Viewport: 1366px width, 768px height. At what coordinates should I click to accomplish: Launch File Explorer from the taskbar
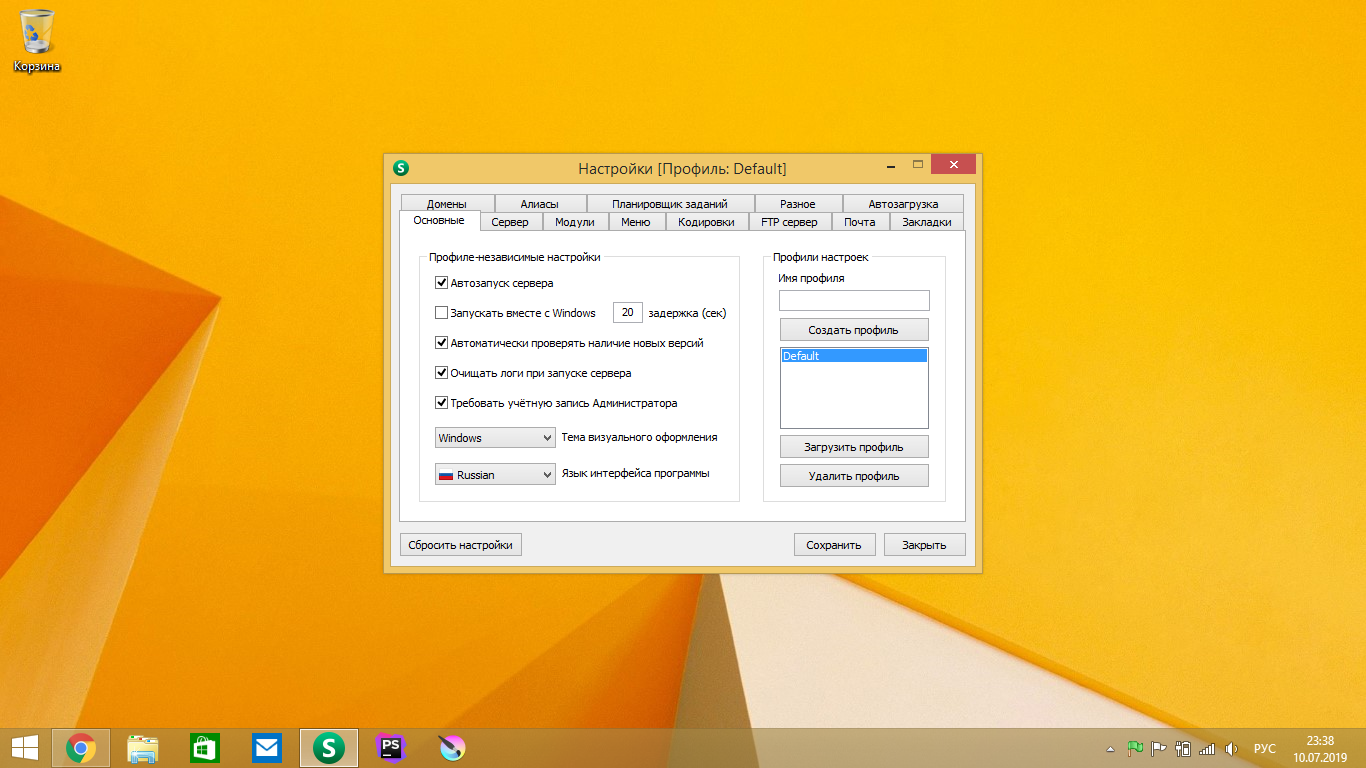point(143,747)
